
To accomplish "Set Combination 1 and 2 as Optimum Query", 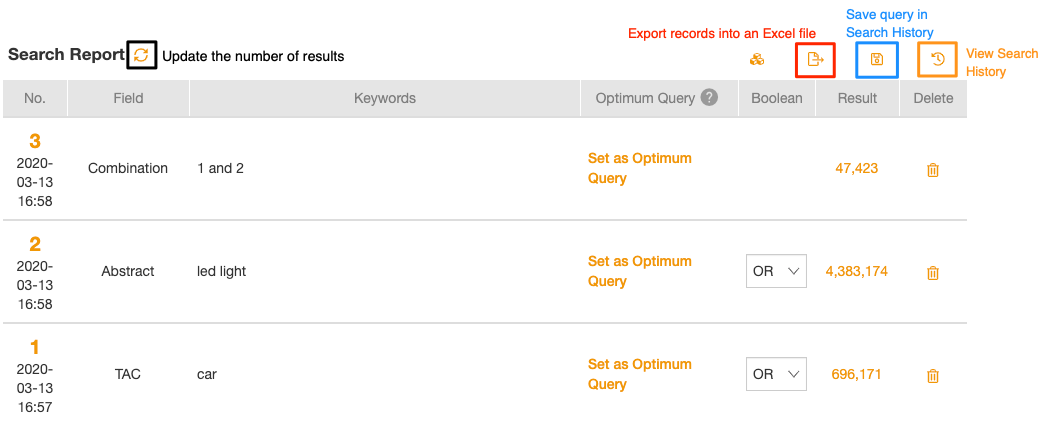I will coord(639,168).
